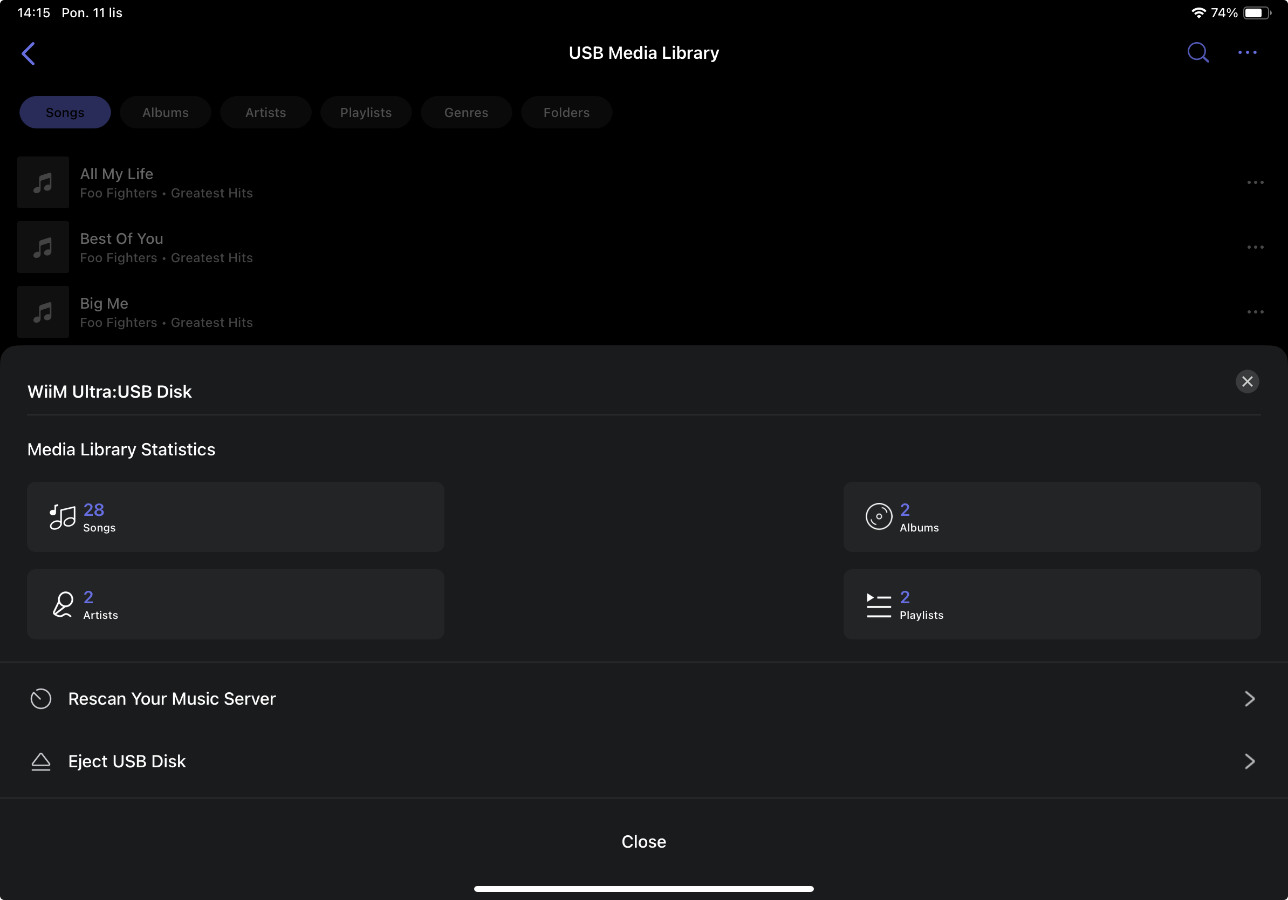This screenshot has height=900, width=1288.
Task: Switch to the Genres tab
Action: tap(467, 113)
